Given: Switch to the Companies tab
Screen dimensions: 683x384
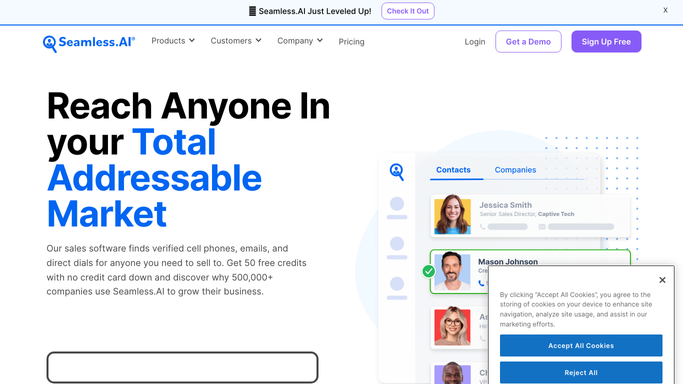Looking at the screenshot, I should coord(515,170).
